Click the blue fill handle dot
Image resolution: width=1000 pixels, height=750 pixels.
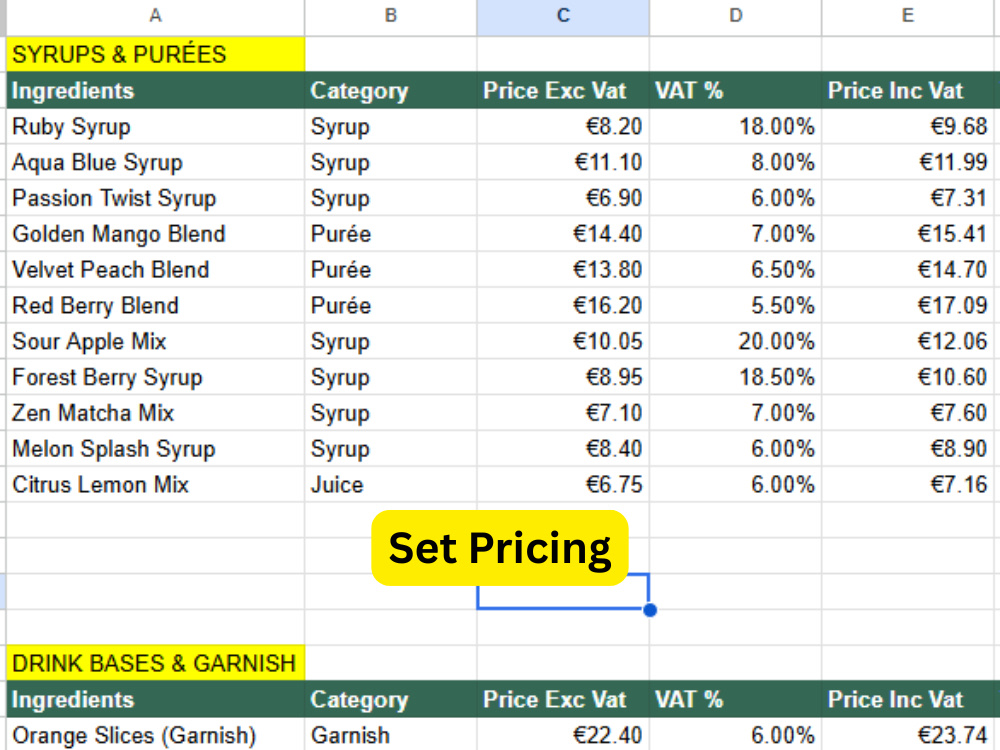[650, 610]
